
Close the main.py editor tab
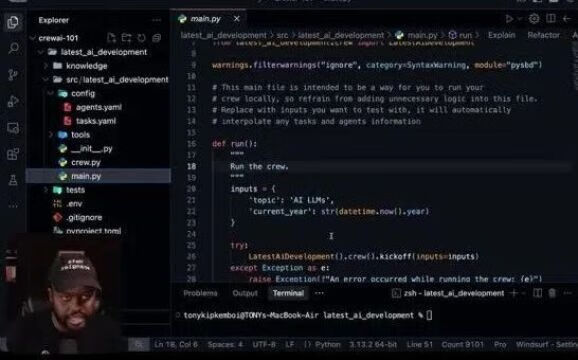click(237, 18)
